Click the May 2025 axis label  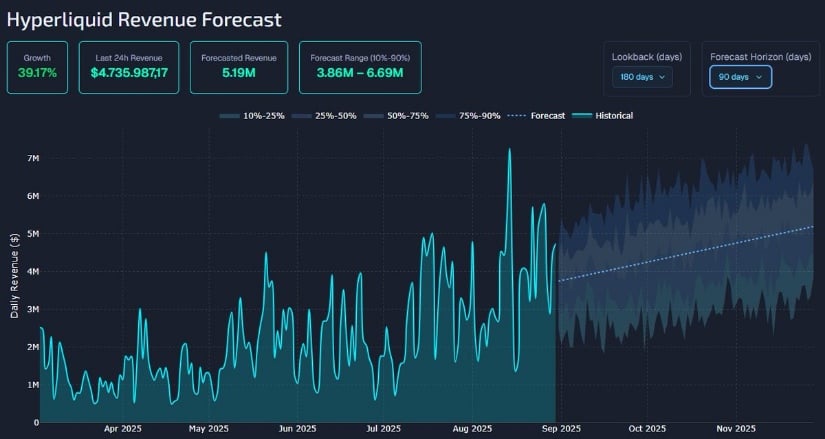point(209,428)
